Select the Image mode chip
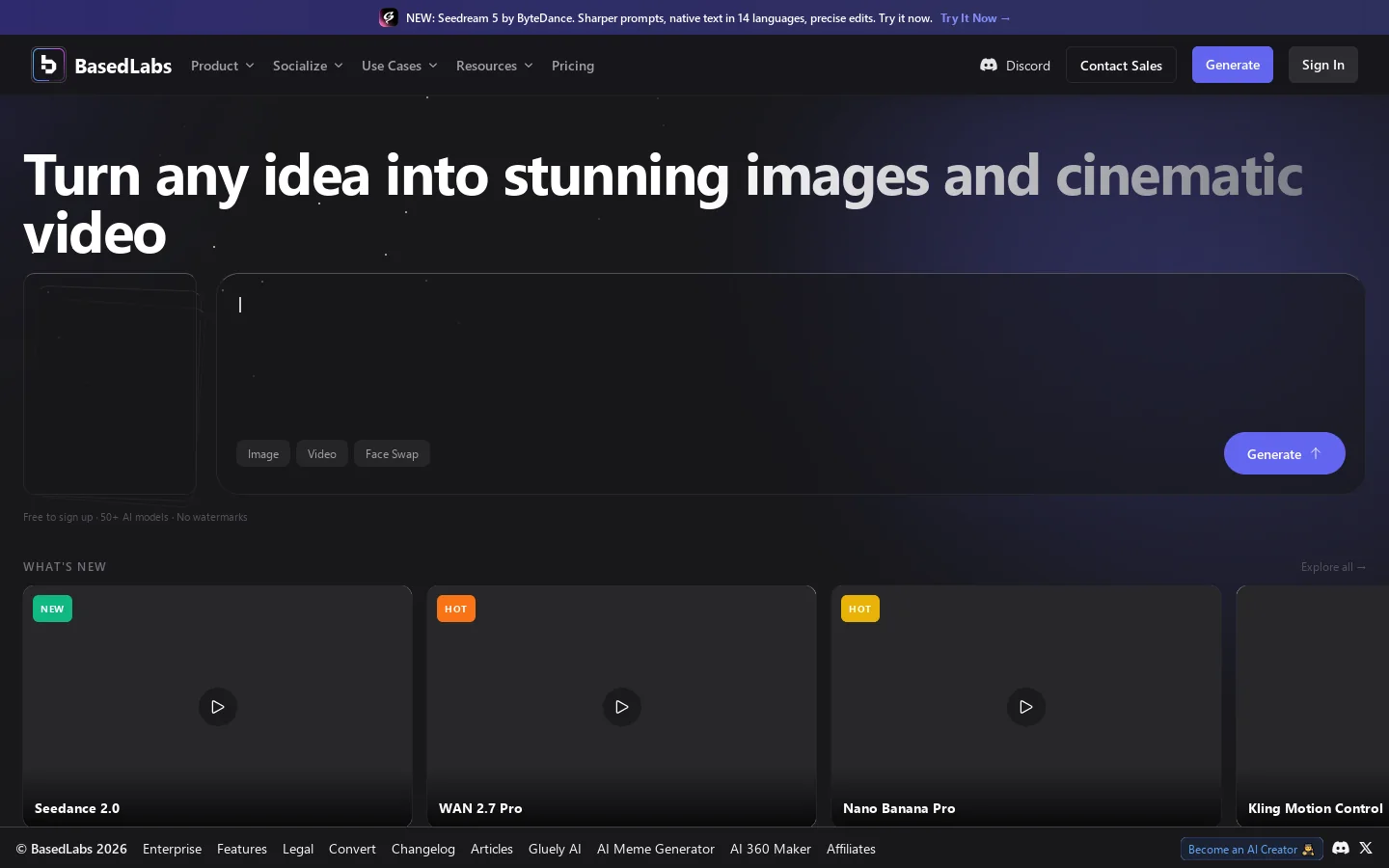The height and width of the screenshot is (868, 1389). coord(263,454)
